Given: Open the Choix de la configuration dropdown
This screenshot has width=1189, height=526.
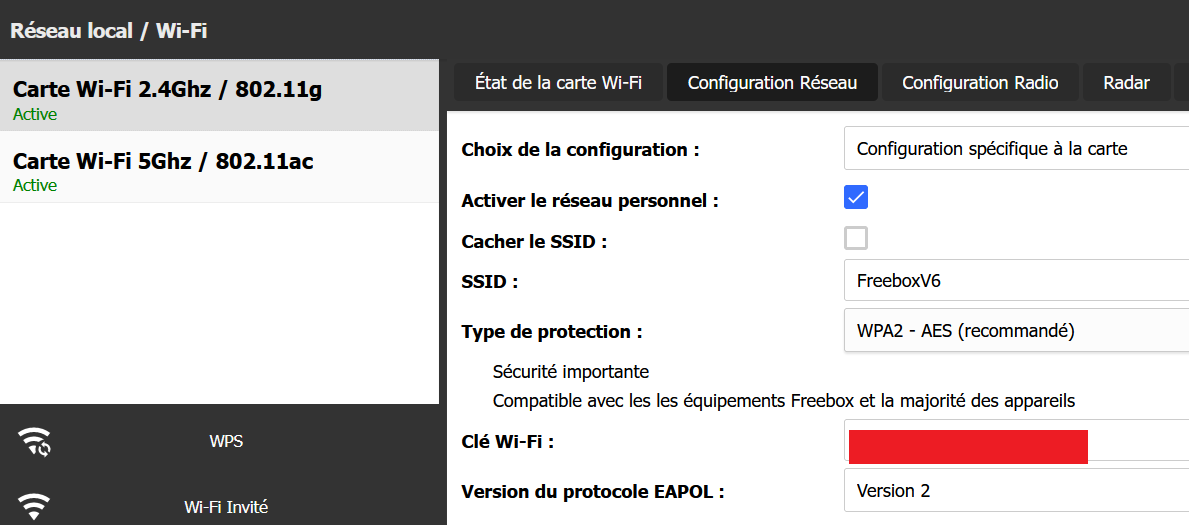Looking at the screenshot, I should (x=1016, y=149).
